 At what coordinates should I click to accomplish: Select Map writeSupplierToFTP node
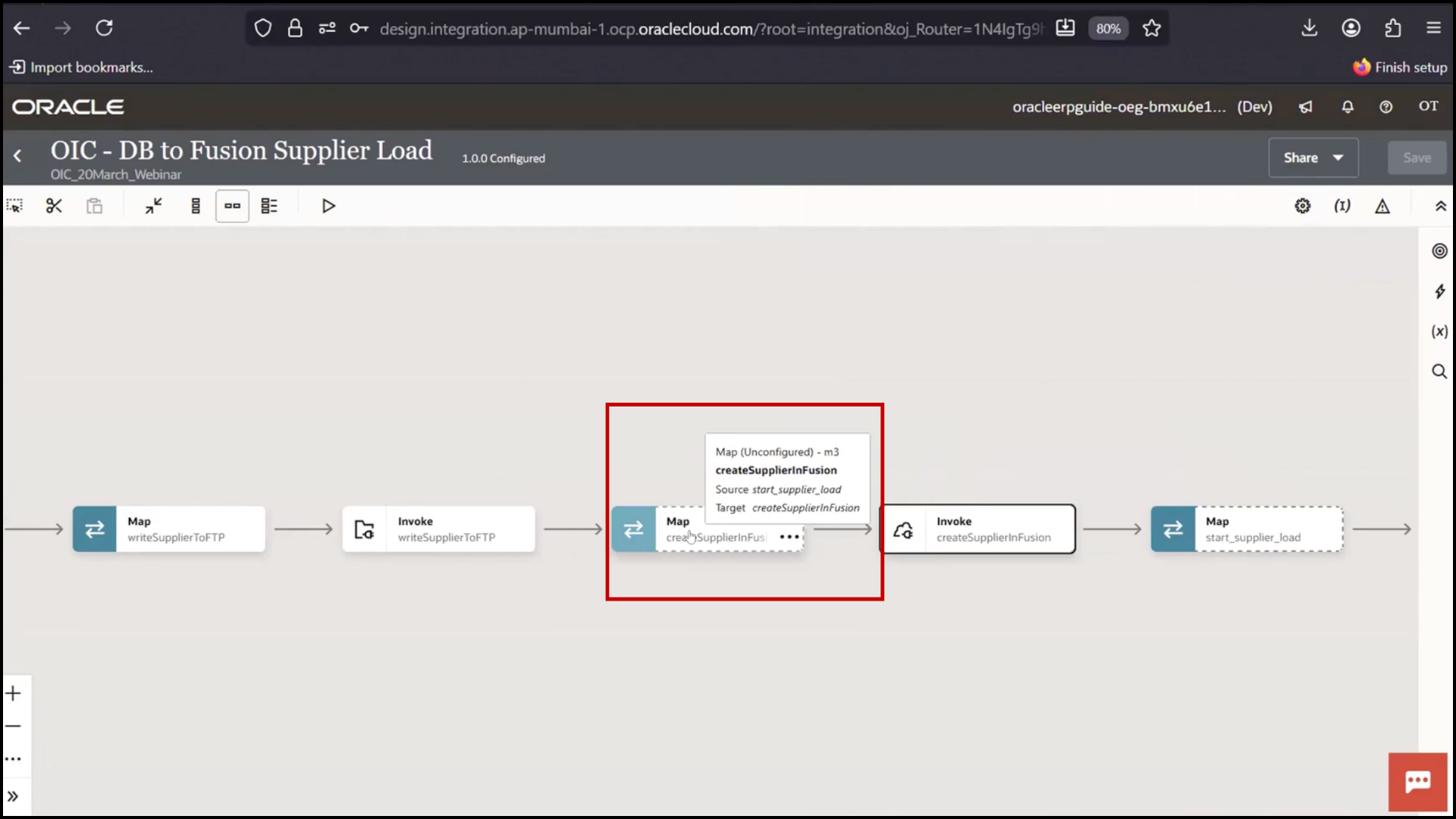[x=169, y=529]
